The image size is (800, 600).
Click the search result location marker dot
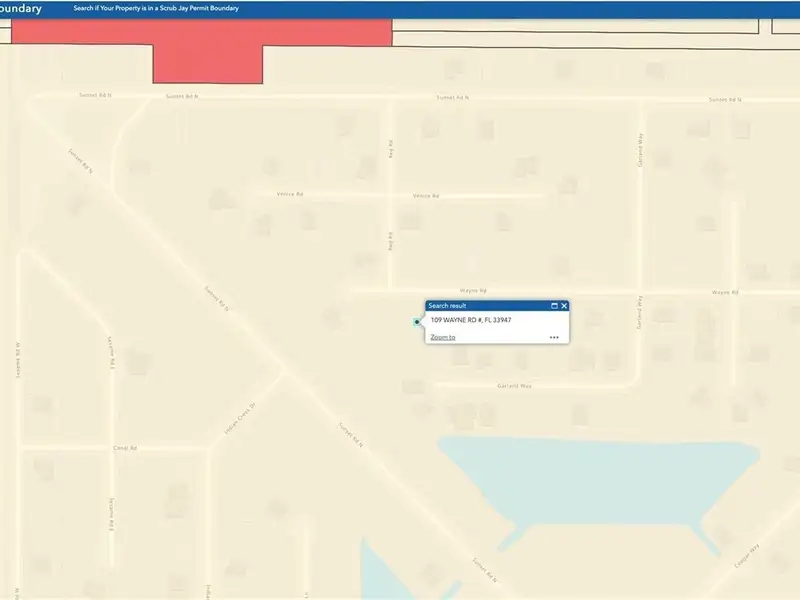click(417, 322)
